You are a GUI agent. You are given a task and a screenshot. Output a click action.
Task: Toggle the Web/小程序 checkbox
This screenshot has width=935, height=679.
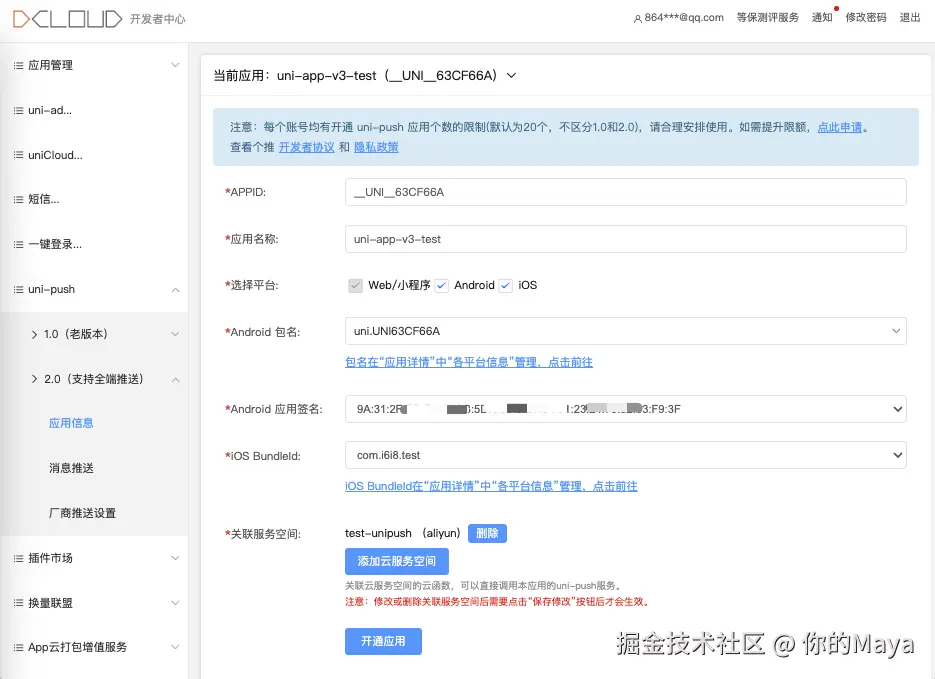(x=355, y=286)
